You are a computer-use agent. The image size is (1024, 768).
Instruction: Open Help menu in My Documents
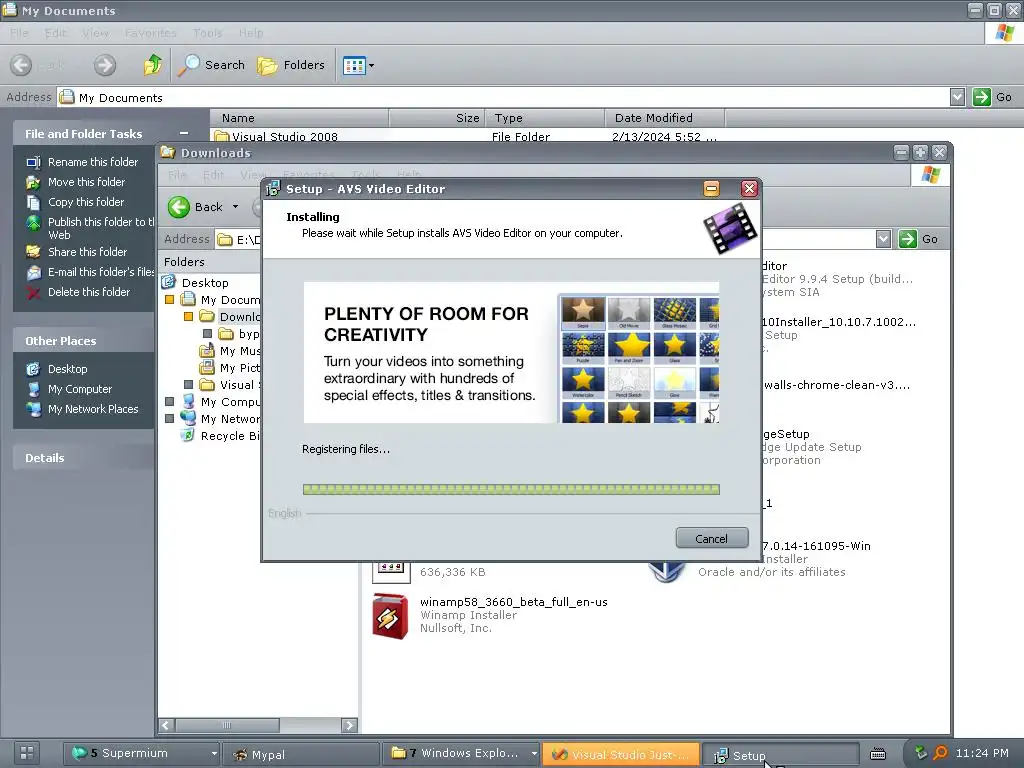[x=251, y=33]
